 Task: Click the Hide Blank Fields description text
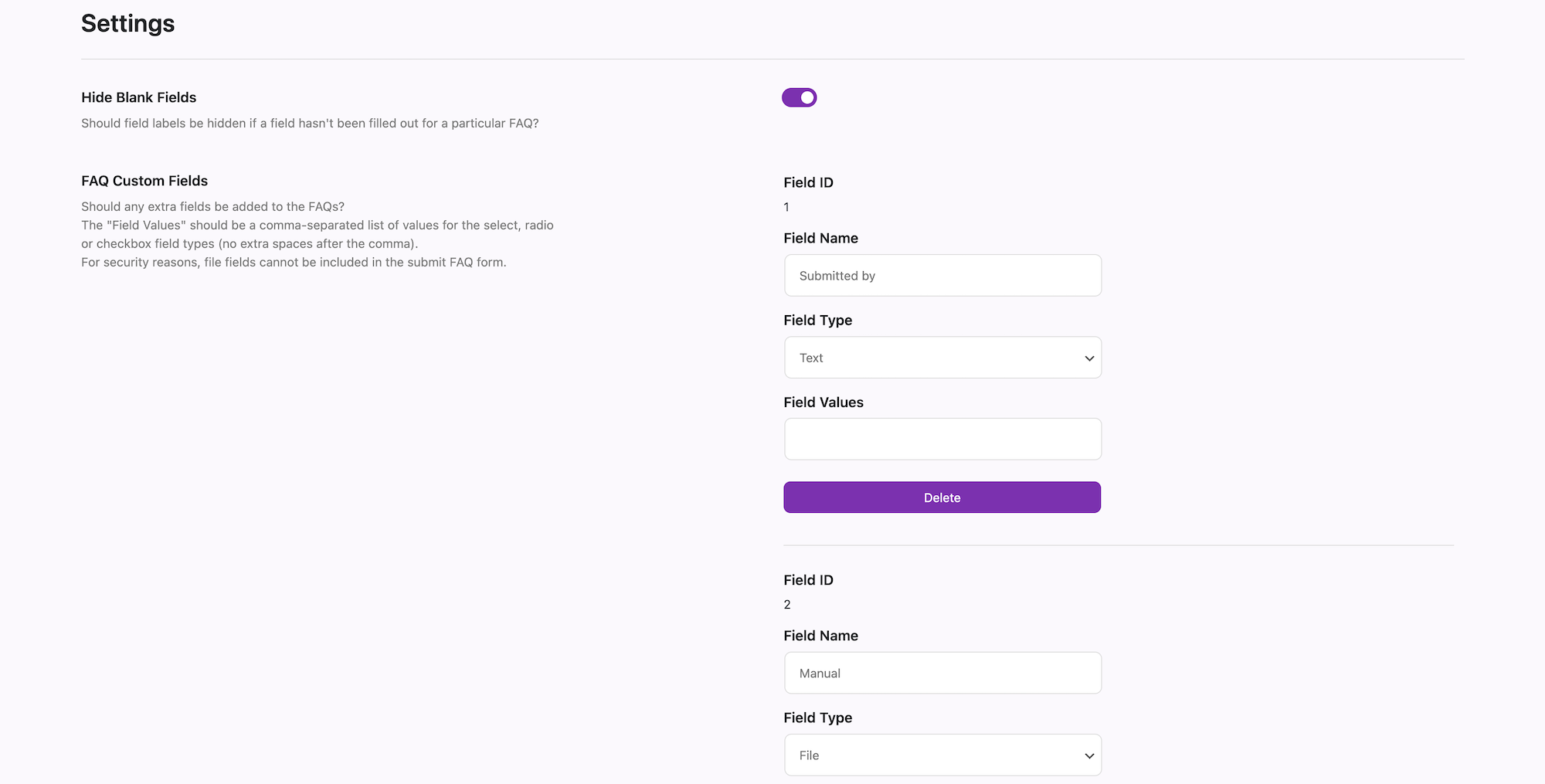coord(310,124)
